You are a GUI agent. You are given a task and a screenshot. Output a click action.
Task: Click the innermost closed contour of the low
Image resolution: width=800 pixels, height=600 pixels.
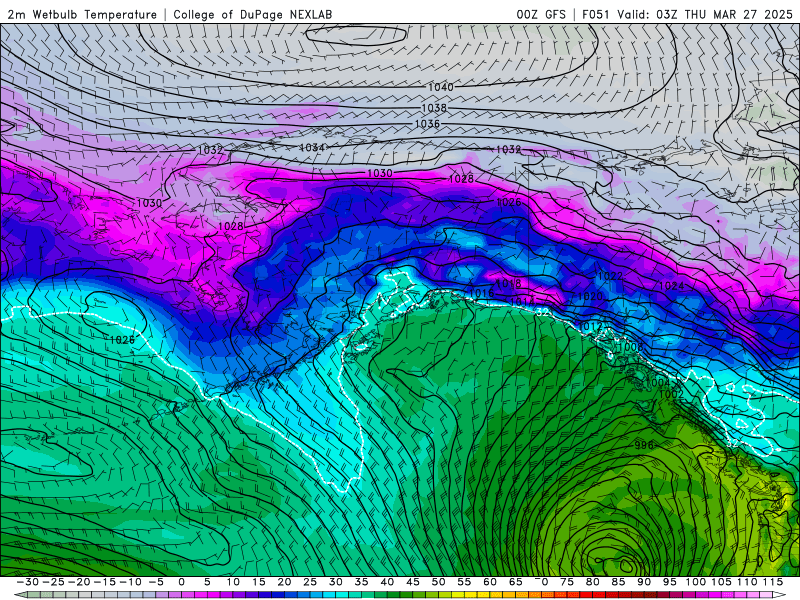pyautogui.click(x=626, y=565)
